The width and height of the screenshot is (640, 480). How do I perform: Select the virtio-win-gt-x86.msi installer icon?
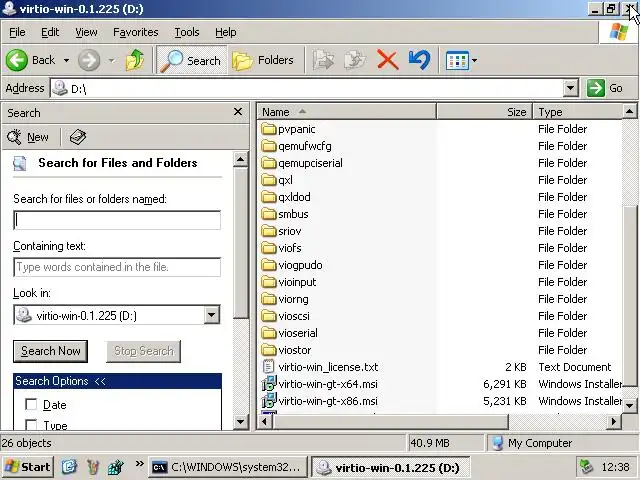coord(269,401)
